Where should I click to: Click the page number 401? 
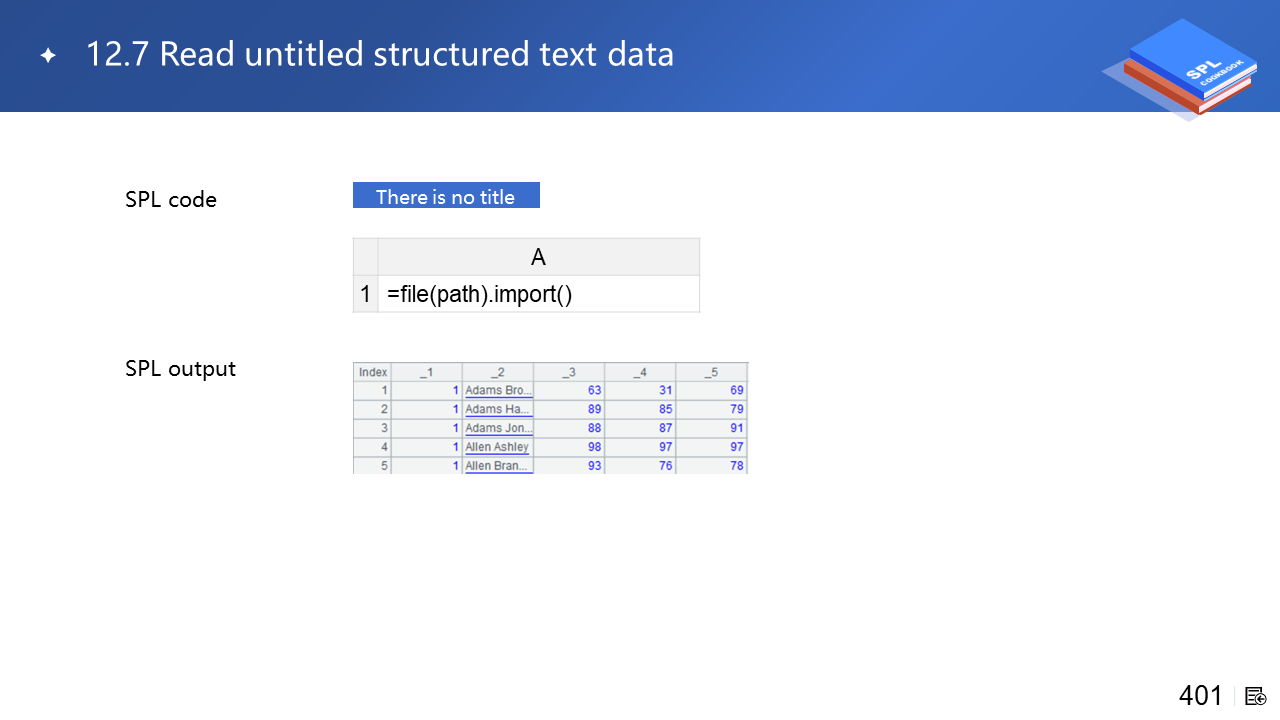[1200, 695]
